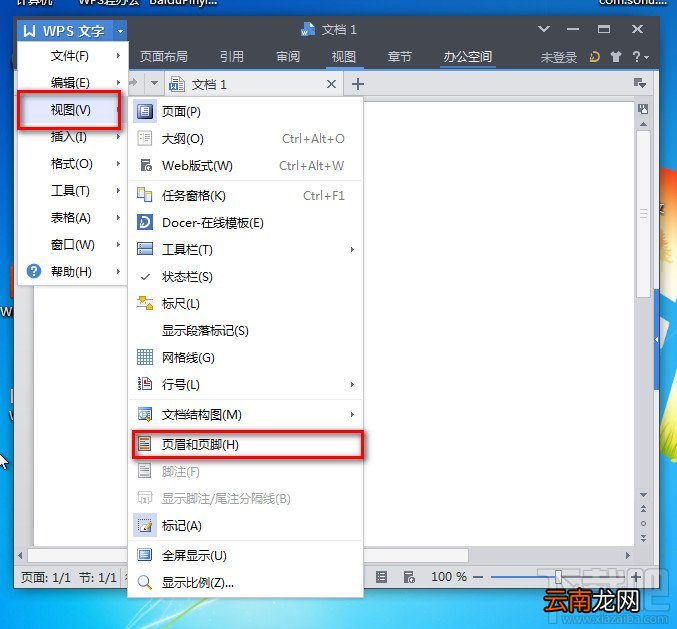This screenshot has width=677, height=629.
Task: Expand 工具栏(T) submenu arrow
Action: point(352,250)
